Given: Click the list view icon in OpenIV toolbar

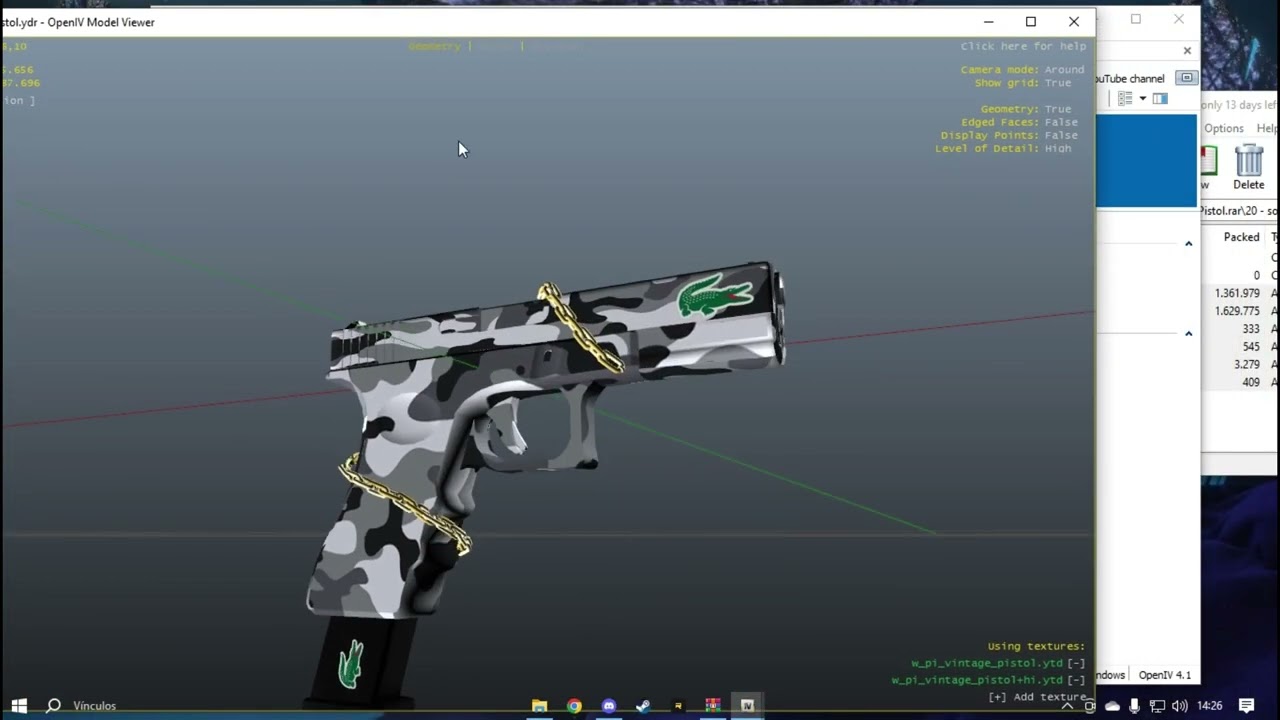Looking at the screenshot, I should (1125, 99).
